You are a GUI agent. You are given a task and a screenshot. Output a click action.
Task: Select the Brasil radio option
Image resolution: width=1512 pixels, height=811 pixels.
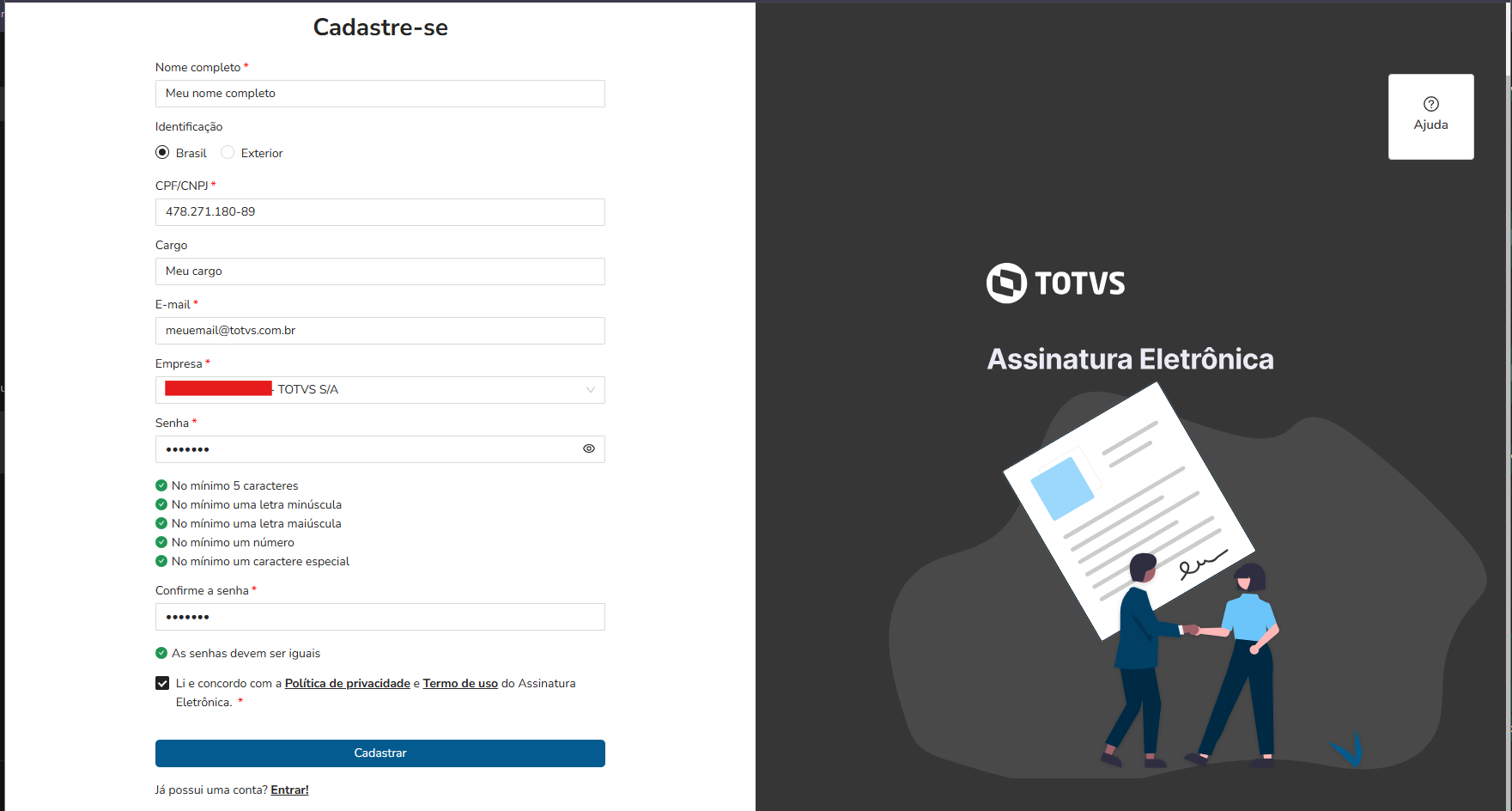tap(162, 152)
